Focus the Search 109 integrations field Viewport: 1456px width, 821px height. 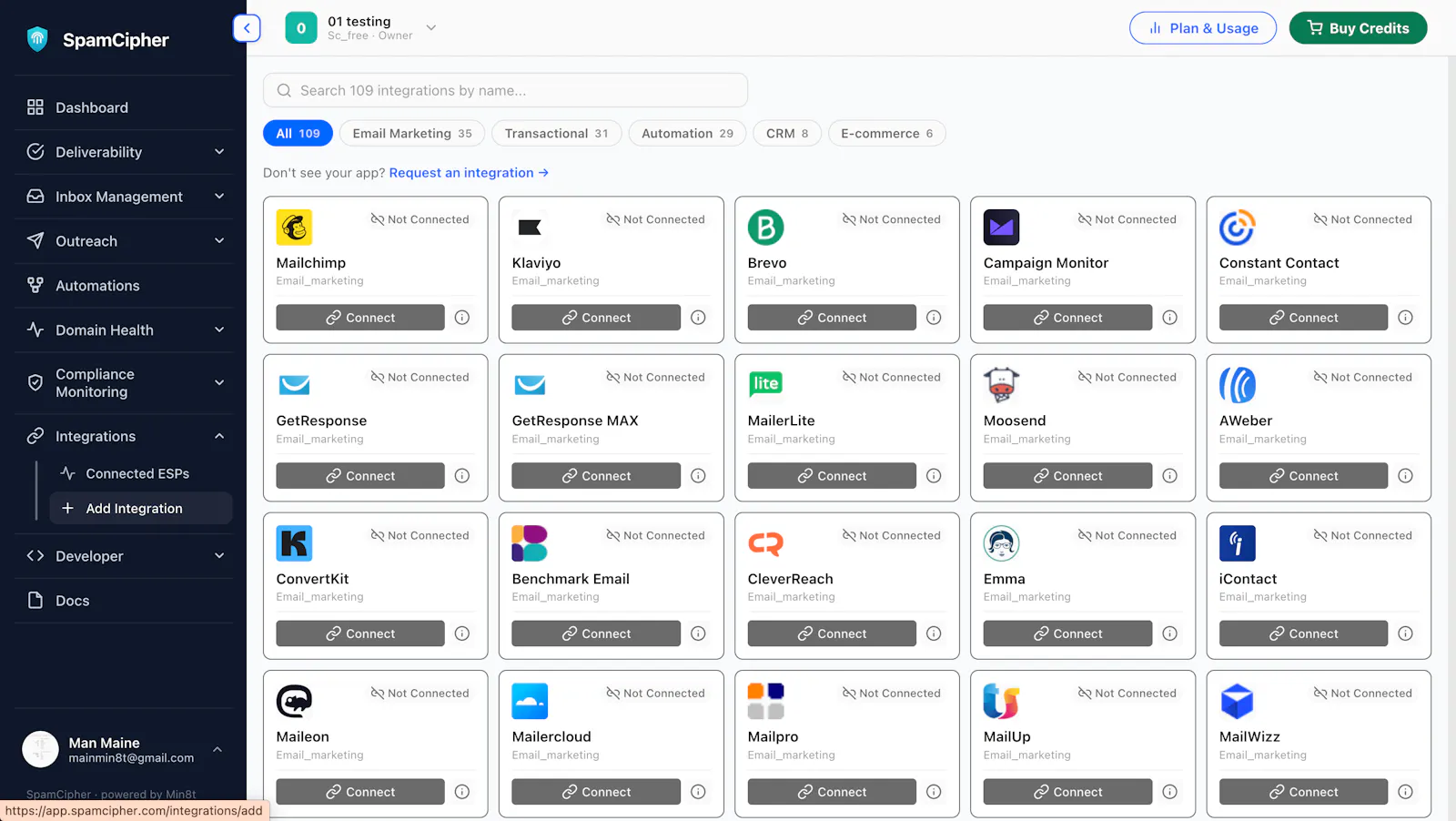[505, 90]
